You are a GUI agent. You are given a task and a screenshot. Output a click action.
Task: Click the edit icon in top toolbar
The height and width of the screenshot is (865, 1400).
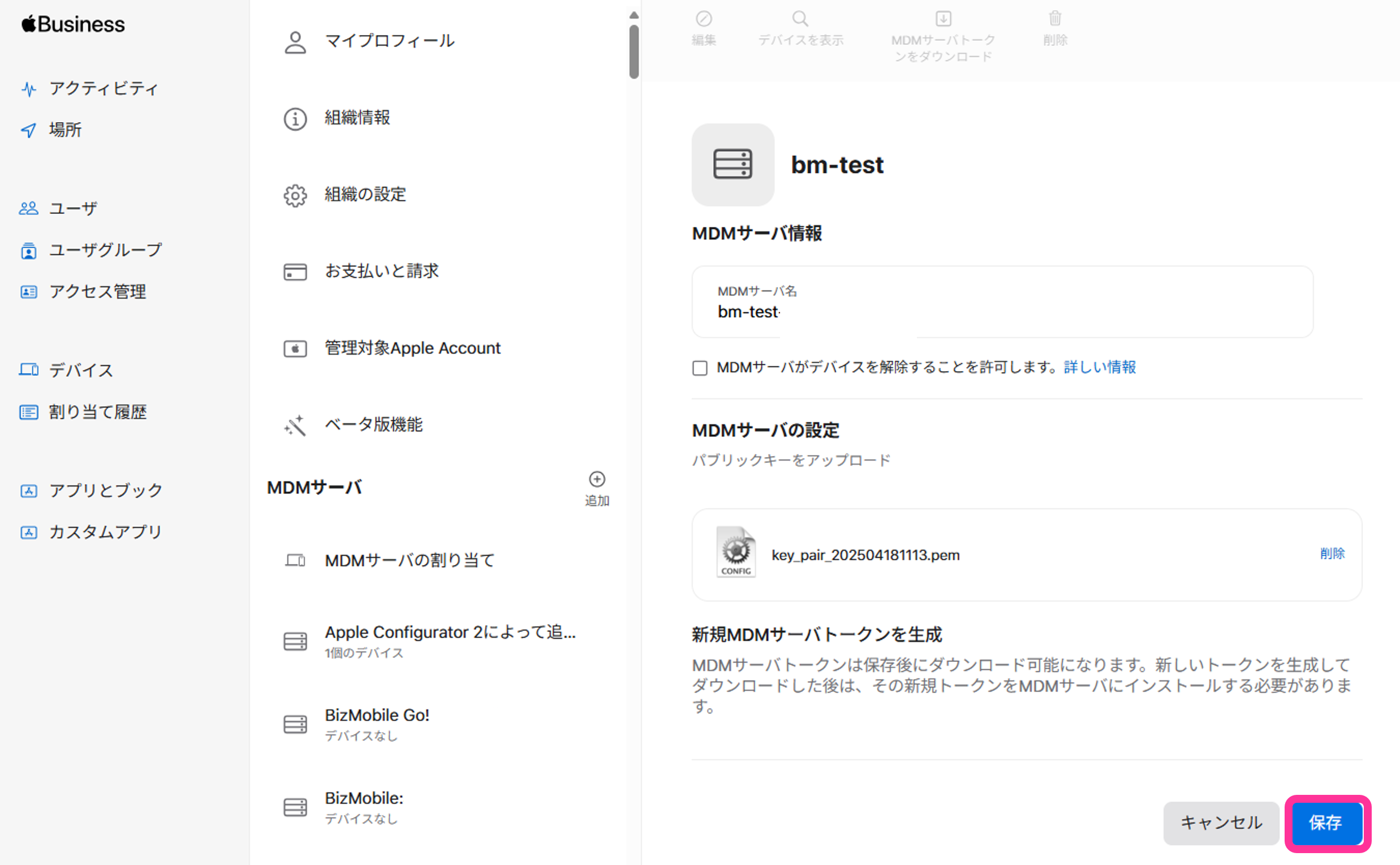(704, 19)
